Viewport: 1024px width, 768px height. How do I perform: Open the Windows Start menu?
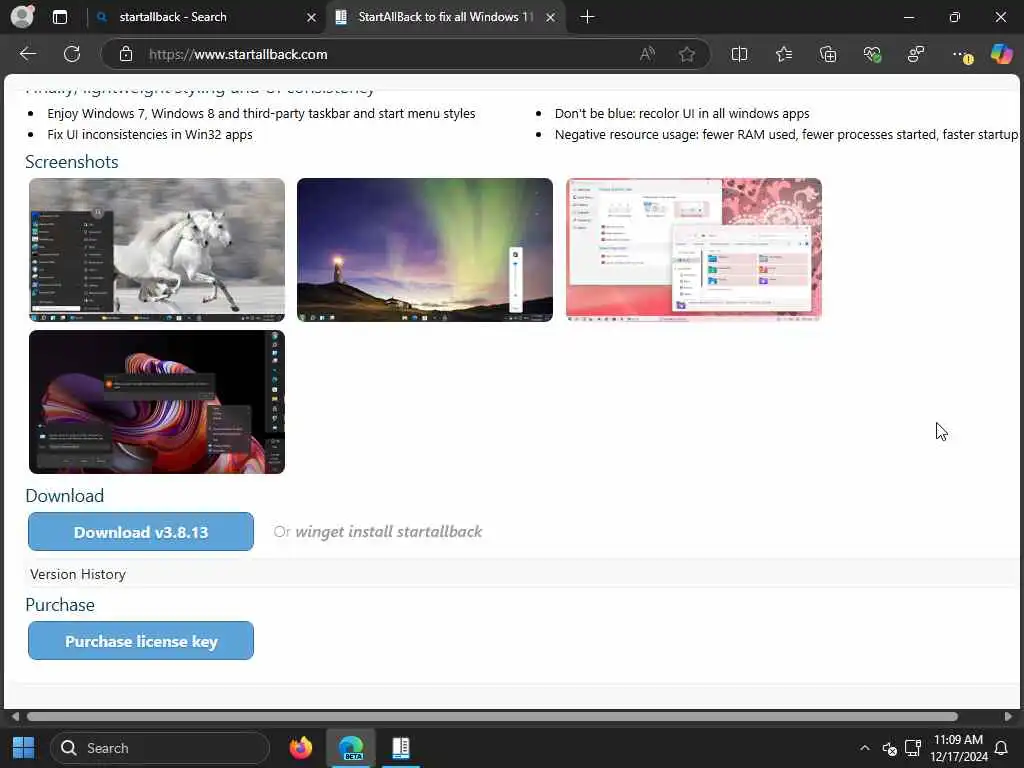tap(24, 748)
